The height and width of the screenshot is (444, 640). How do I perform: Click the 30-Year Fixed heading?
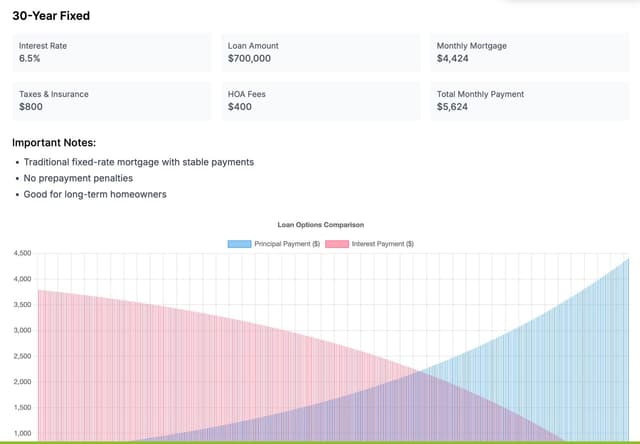50,16
